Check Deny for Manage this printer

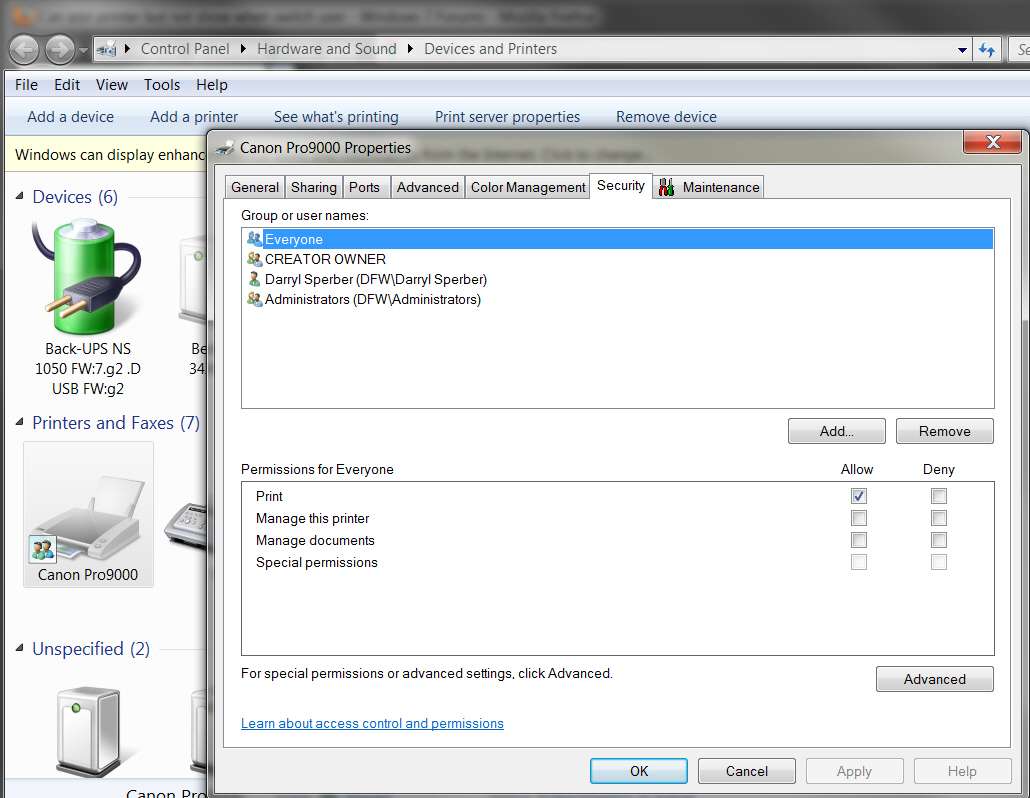coord(939,518)
